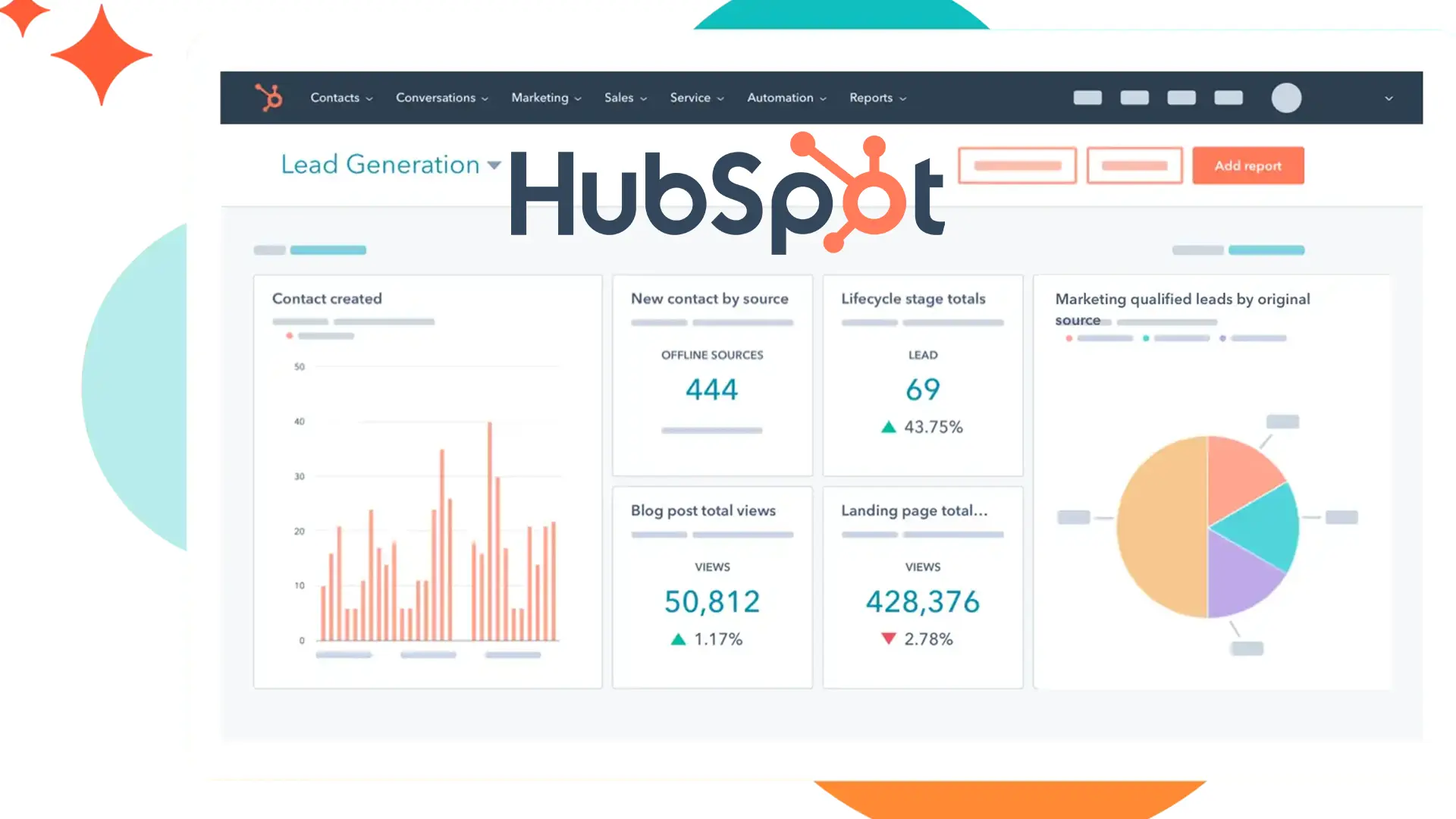Click the 1.17% change value
1456x819 pixels.
coord(718,639)
